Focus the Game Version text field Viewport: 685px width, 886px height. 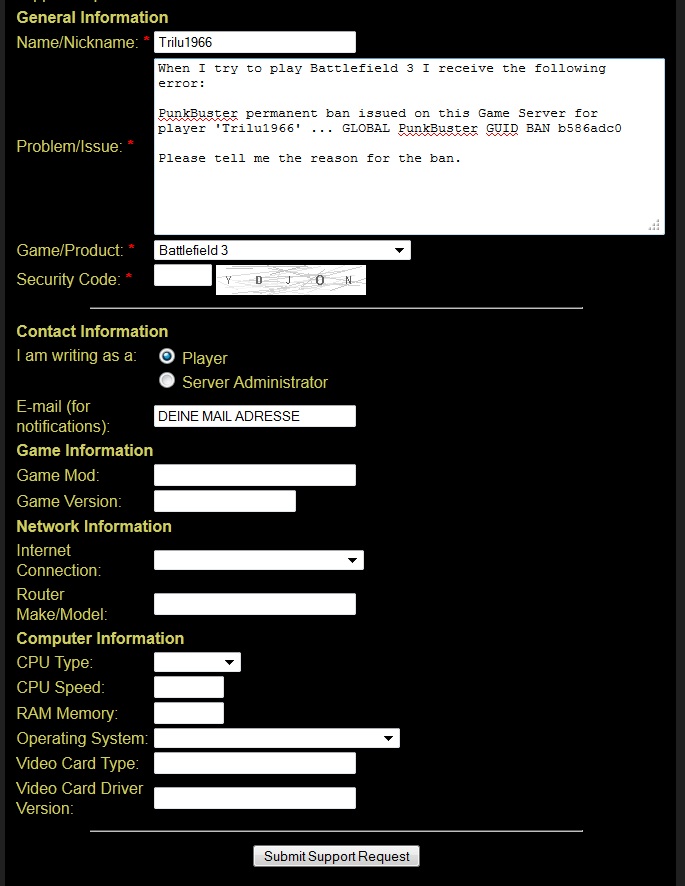[225, 501]
